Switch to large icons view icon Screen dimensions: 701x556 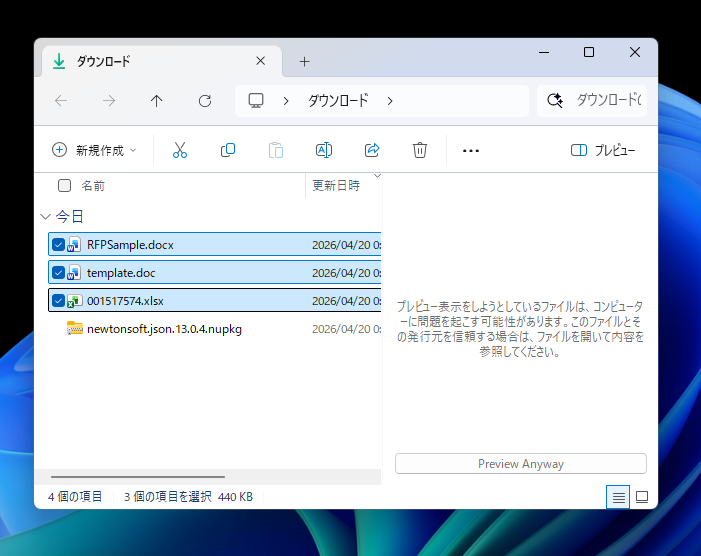(x=642, y=497)
